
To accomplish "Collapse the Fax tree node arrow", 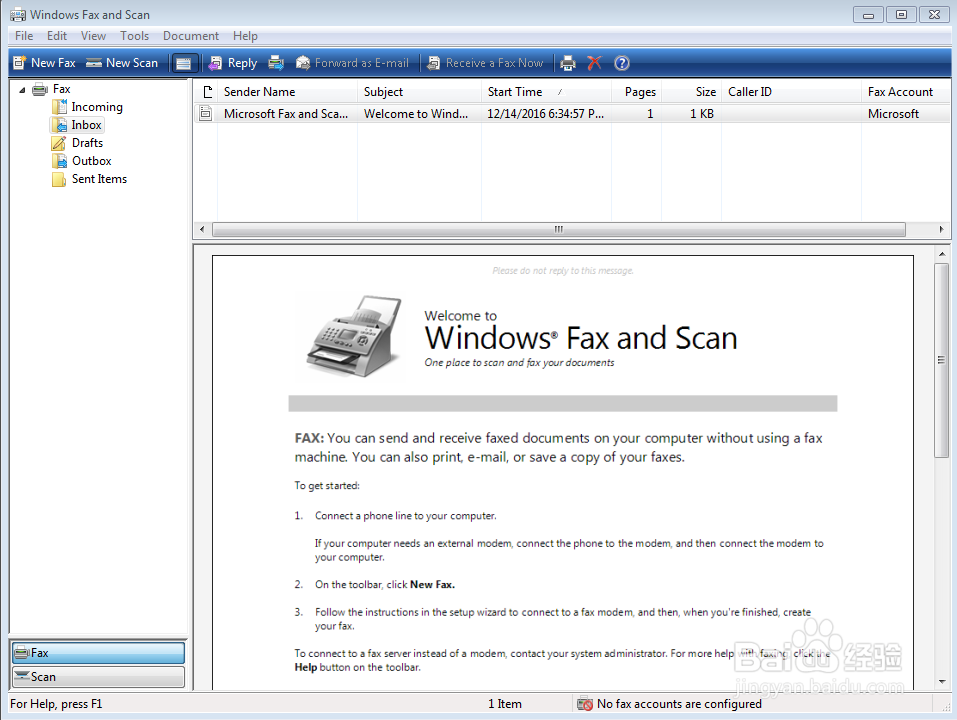I will pos(23,90).
